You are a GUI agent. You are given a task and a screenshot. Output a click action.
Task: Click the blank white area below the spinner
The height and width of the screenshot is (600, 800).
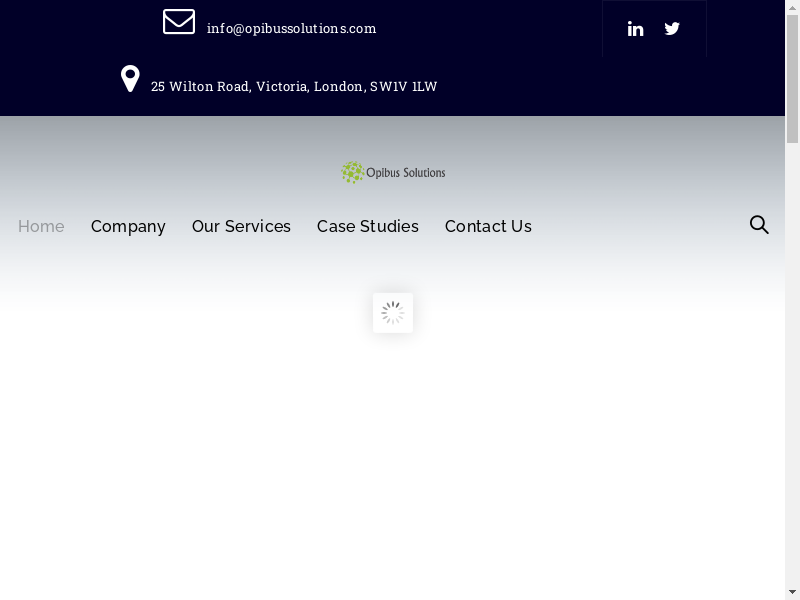393,460
